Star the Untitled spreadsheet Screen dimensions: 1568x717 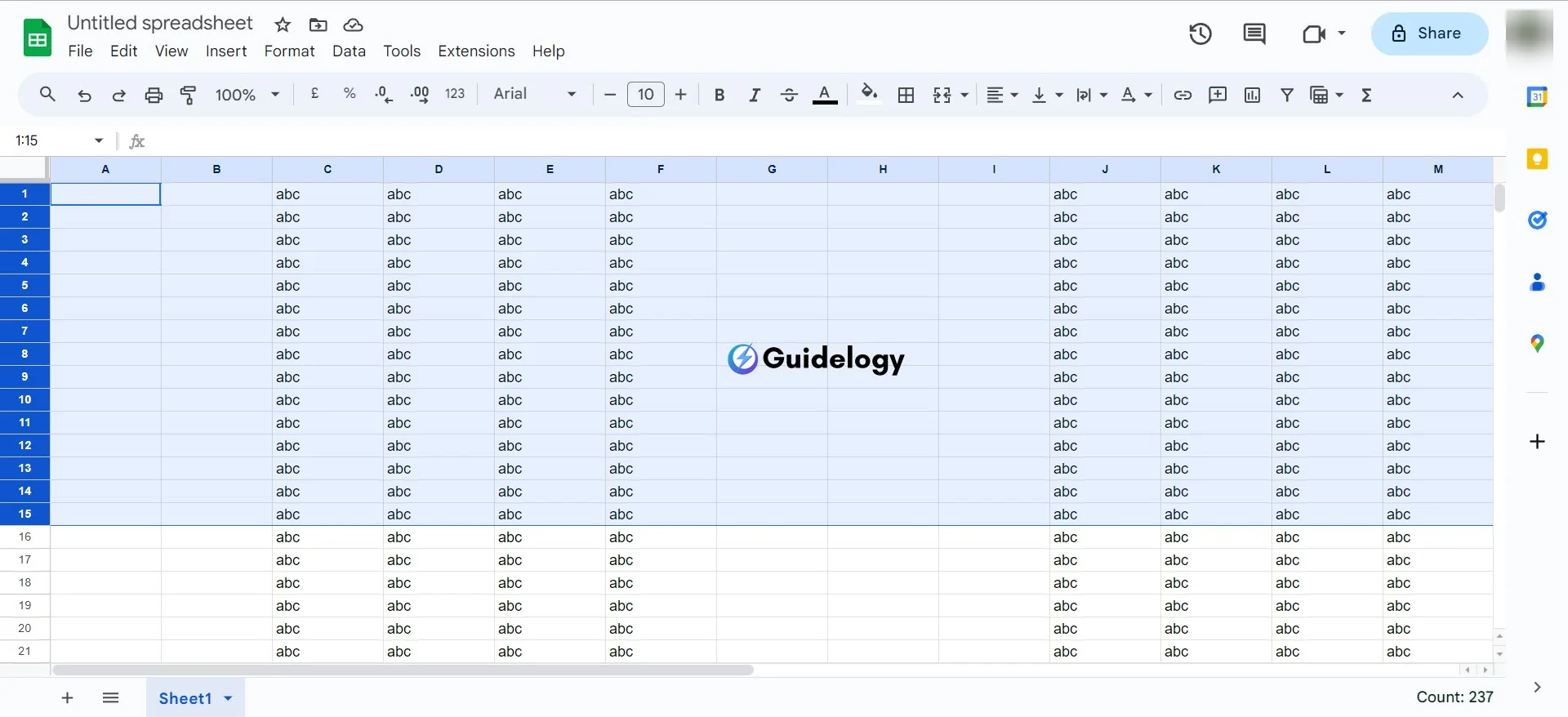283,24
